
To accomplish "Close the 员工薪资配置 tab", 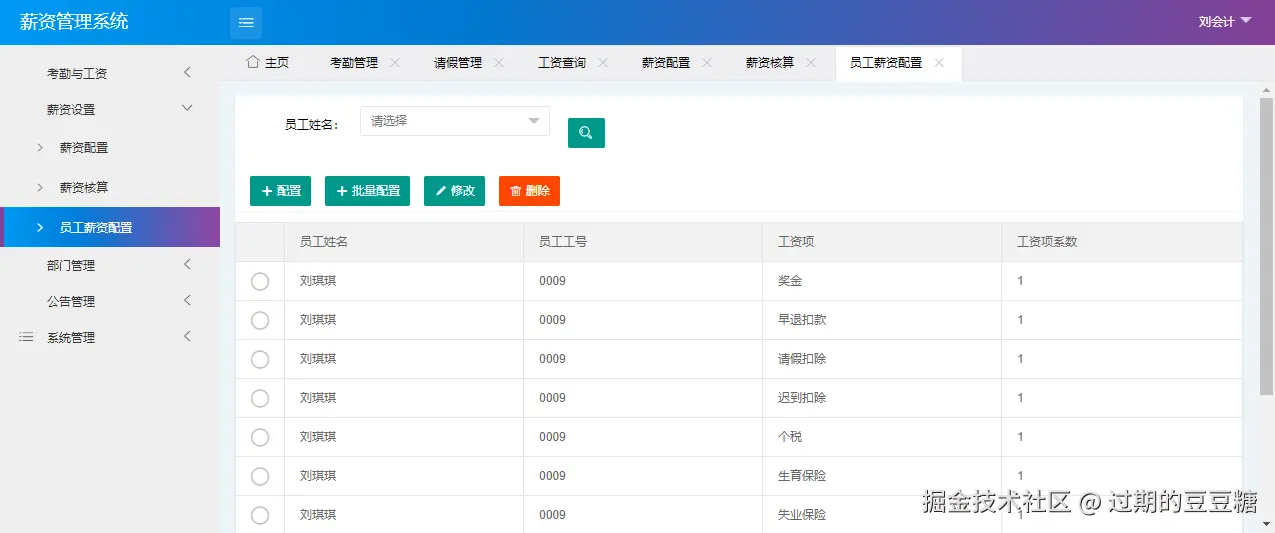I will pyautogui.click(x=939, y=62).
